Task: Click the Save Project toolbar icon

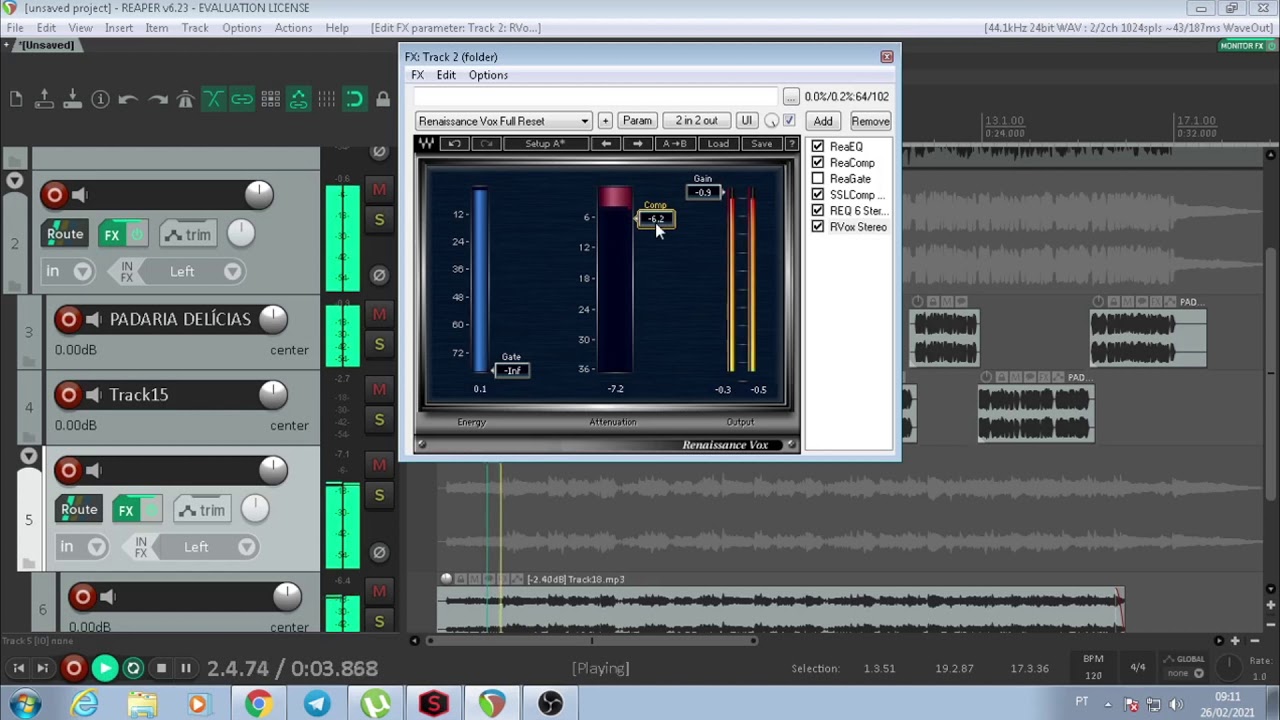Action: pos(72,99)
